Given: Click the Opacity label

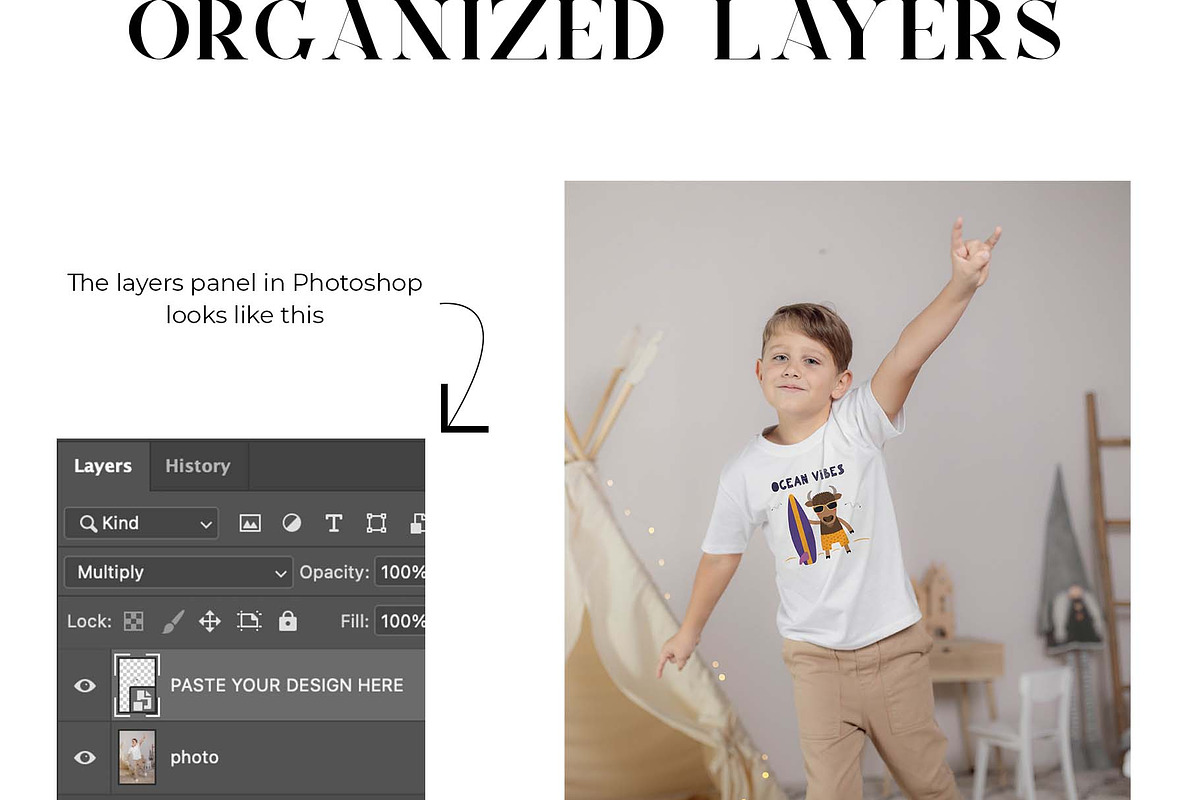Looking at the screenshot, I should (x=334, y=572).
